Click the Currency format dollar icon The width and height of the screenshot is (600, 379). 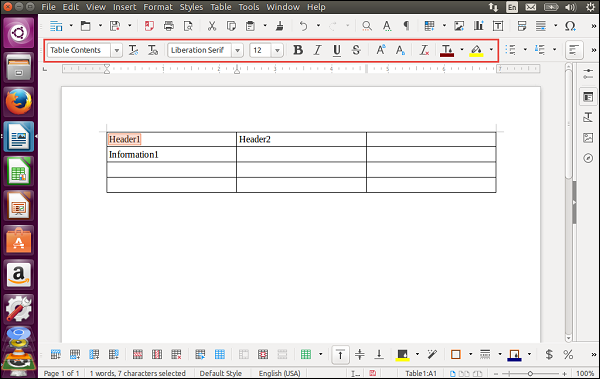tap(549, 354)
